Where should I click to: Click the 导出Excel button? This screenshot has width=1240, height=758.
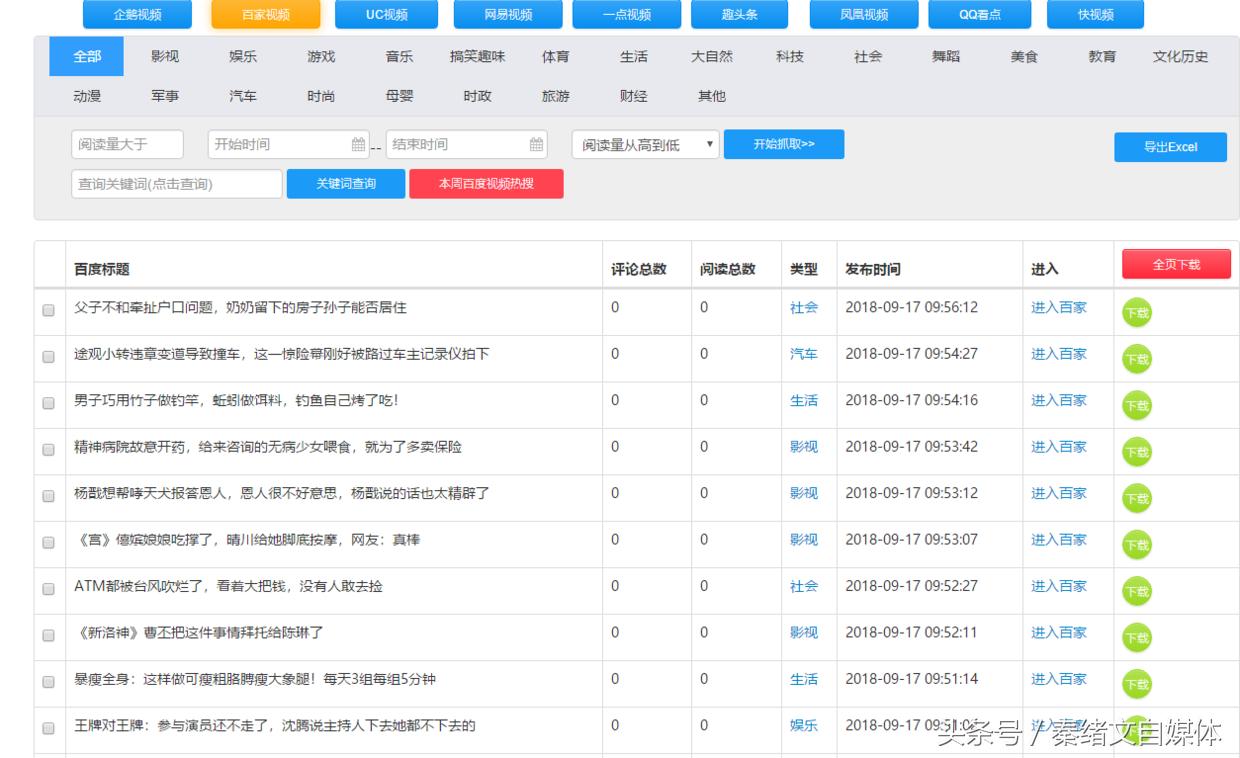[1170, 147]
